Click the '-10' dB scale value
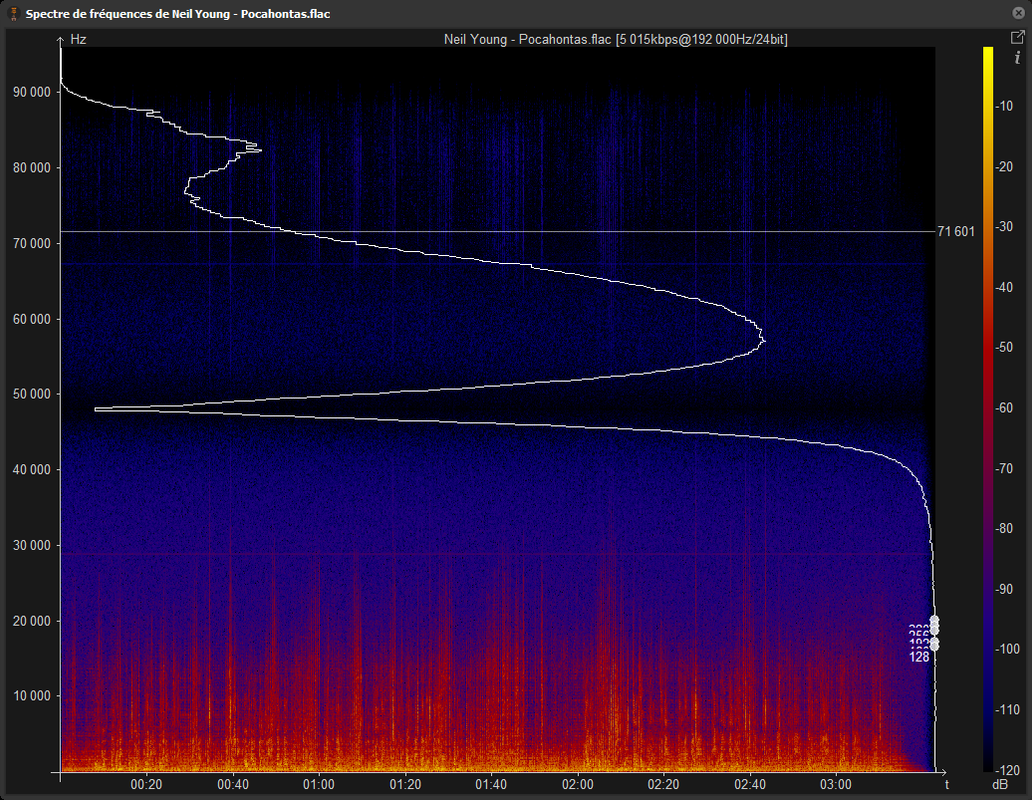 click(1004, 106)
